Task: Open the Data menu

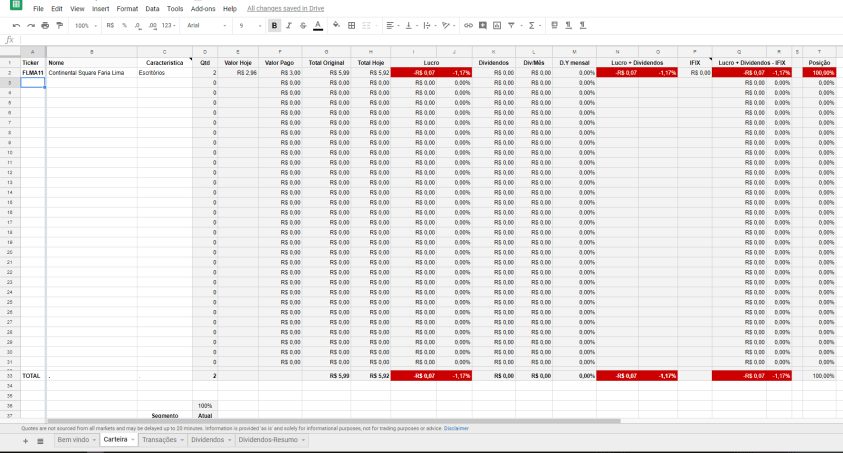Action: pyautogui.click(x=152, y=9)
